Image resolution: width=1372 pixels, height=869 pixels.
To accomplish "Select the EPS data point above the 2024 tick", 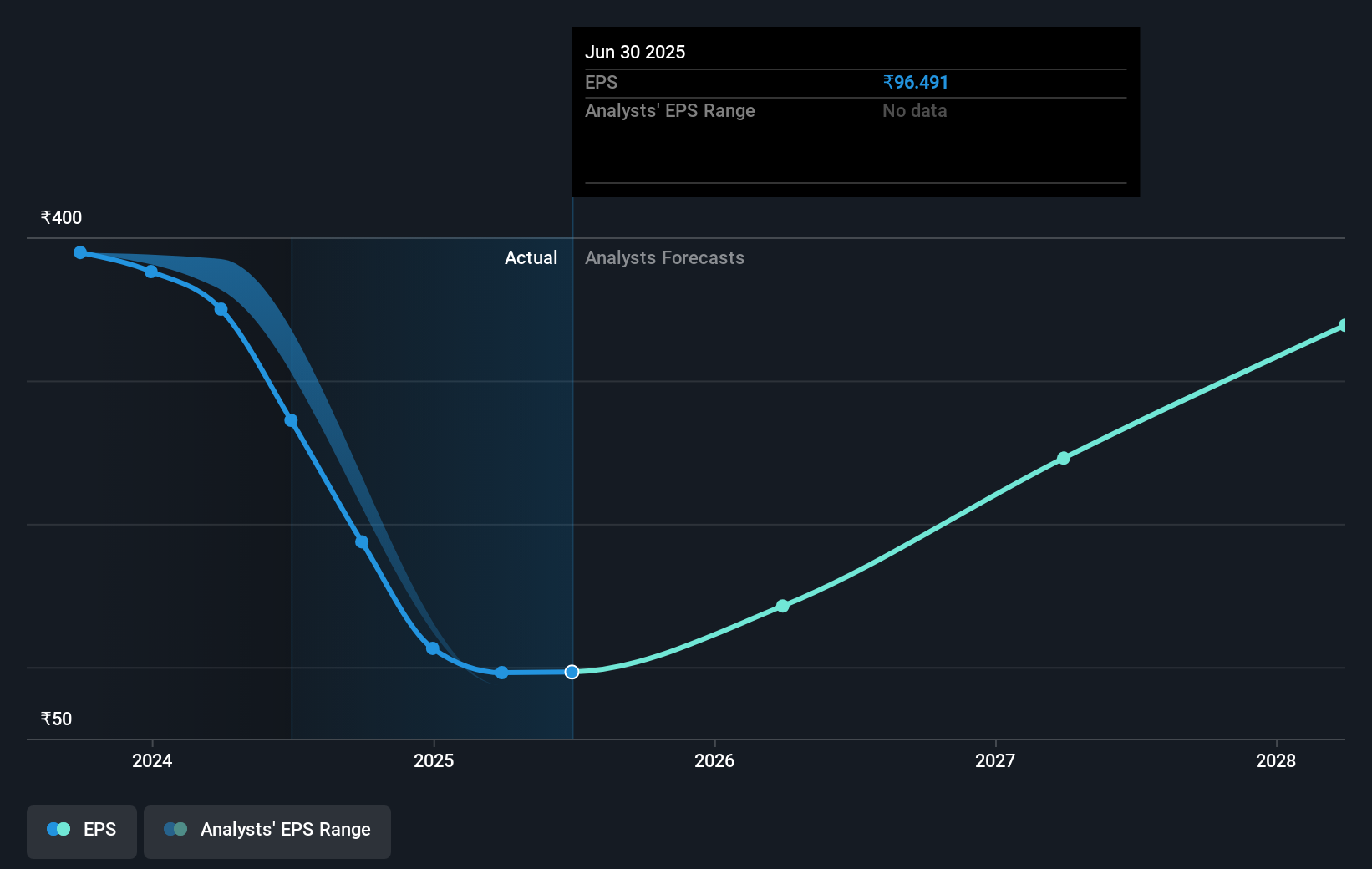I will [151, 272].
